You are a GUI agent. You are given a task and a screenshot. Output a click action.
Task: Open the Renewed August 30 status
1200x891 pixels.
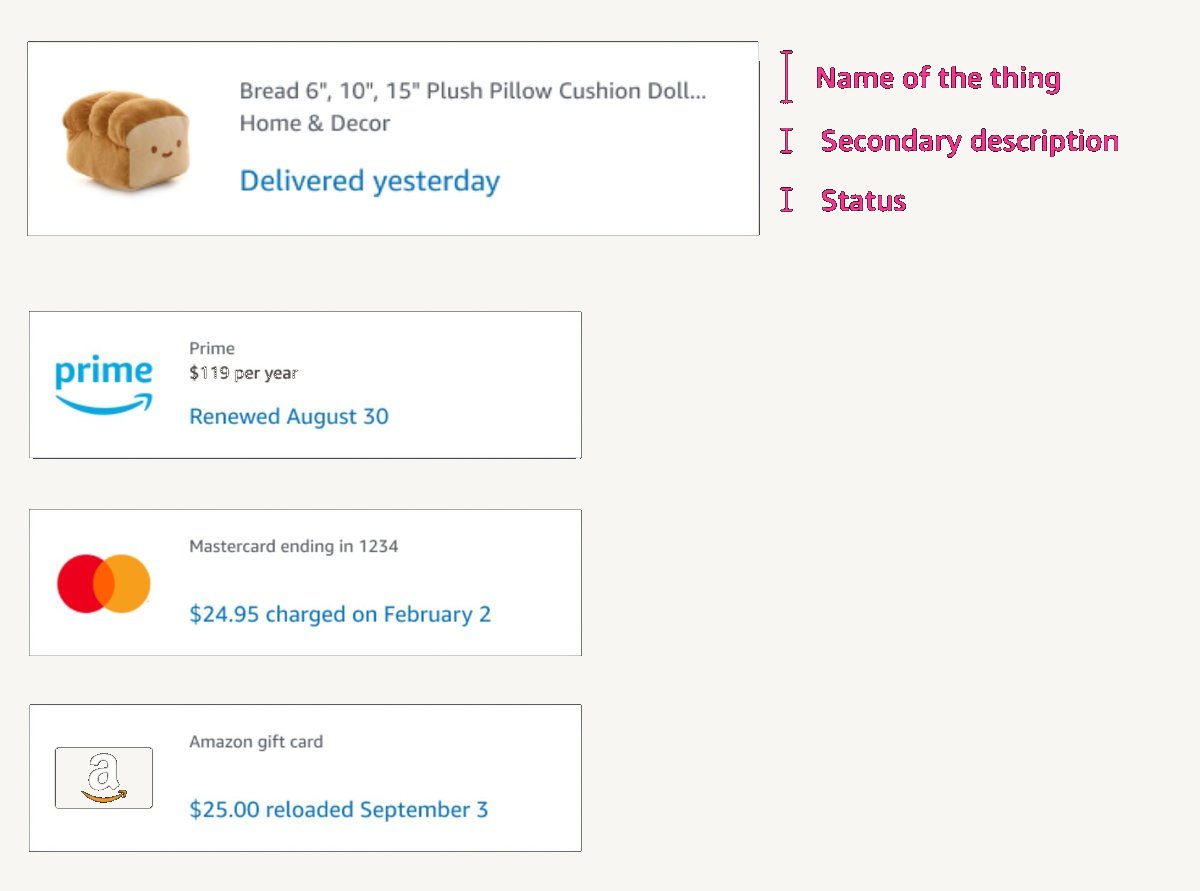coord(288,417)
